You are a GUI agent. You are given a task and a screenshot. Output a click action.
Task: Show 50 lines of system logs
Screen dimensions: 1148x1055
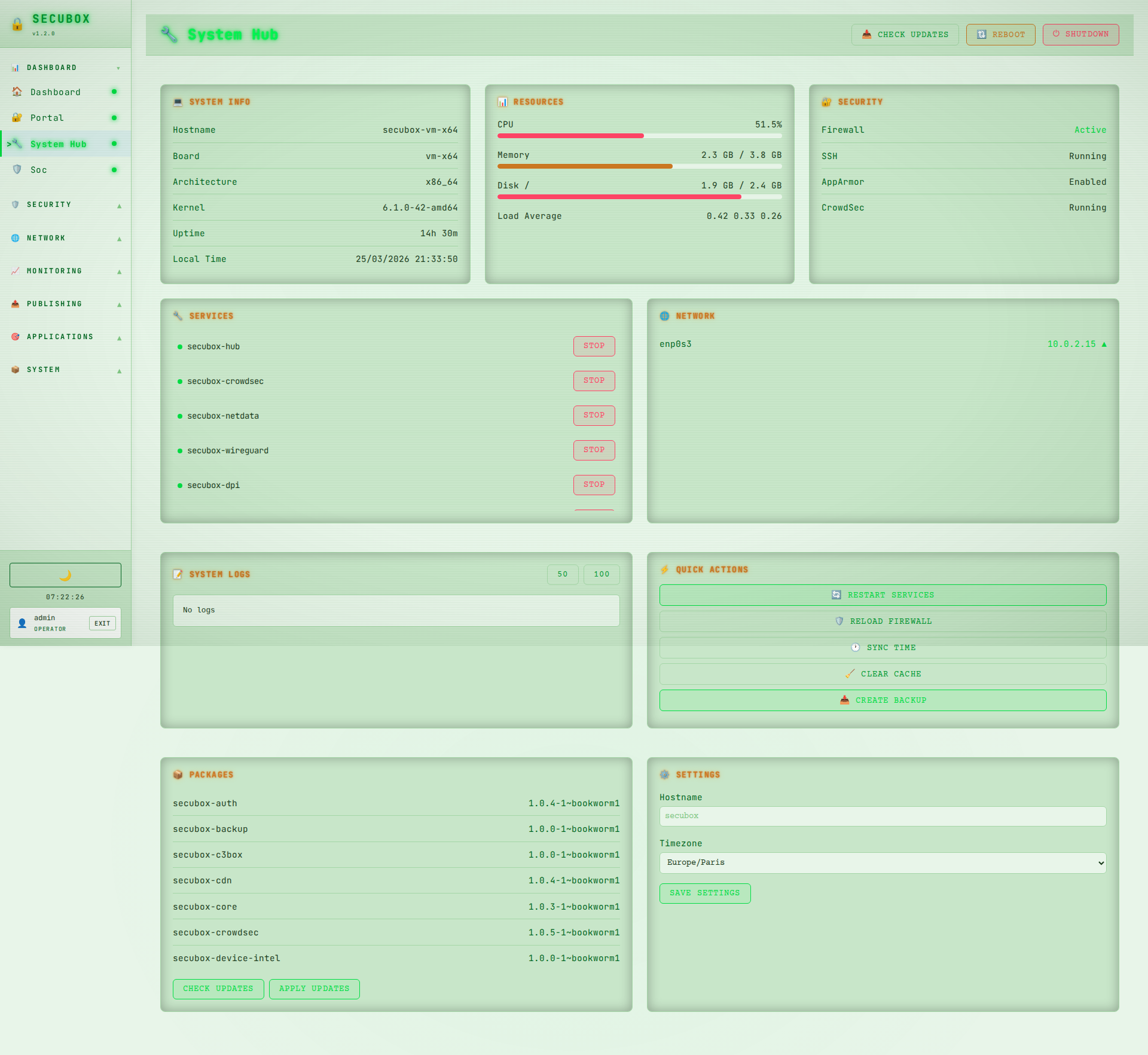click(x=562, y=574)
